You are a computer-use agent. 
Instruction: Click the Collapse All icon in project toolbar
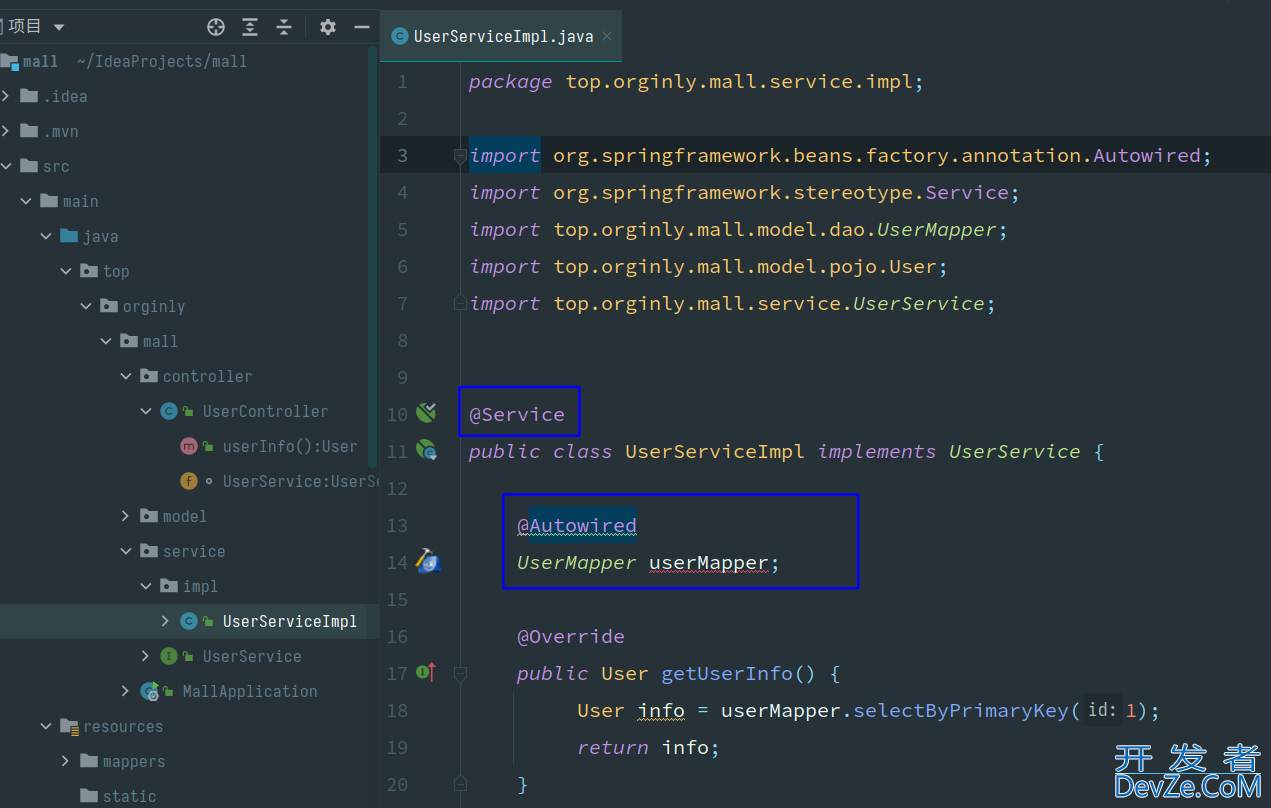[284, 27]
